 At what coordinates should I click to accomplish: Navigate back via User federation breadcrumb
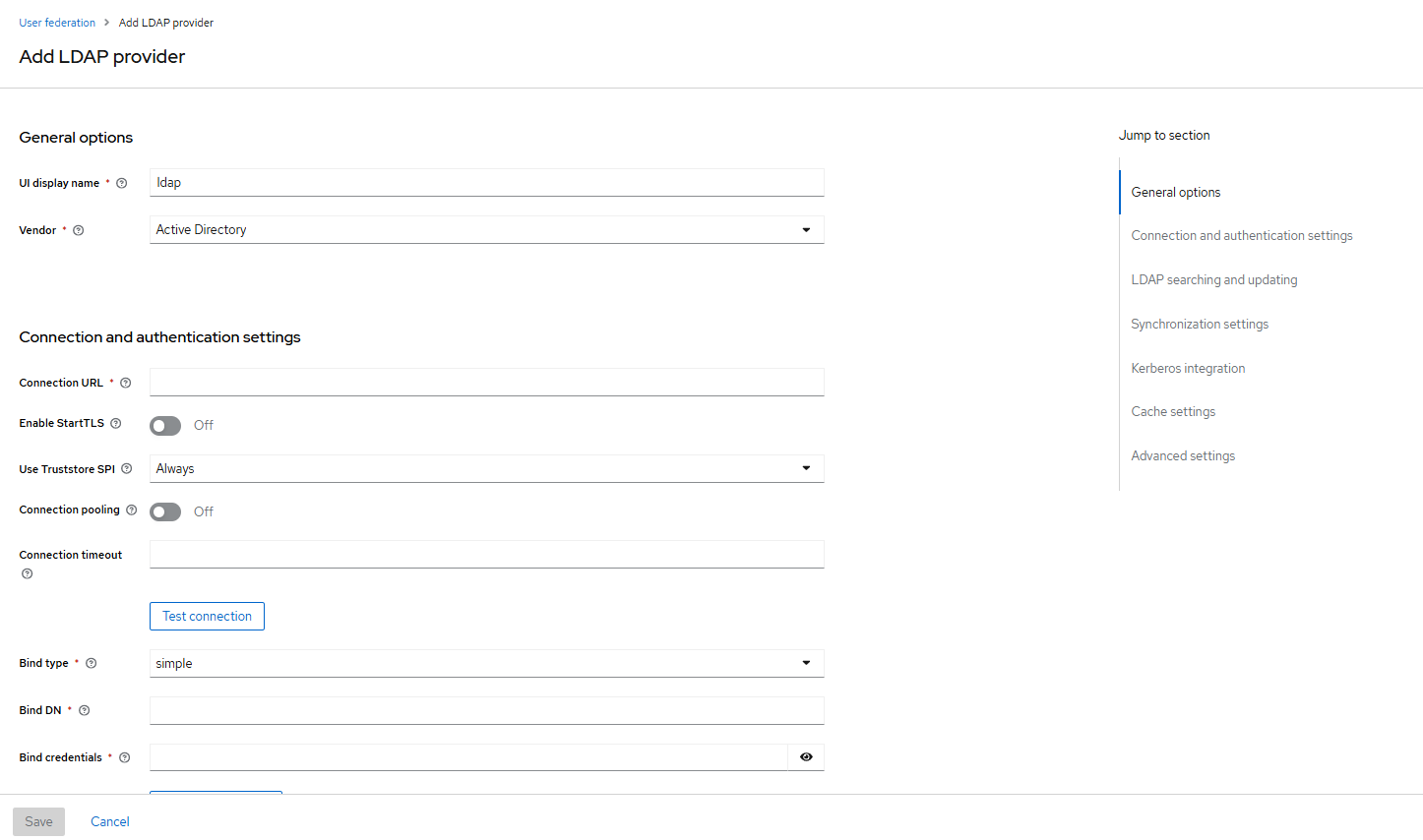pos(57,22)
